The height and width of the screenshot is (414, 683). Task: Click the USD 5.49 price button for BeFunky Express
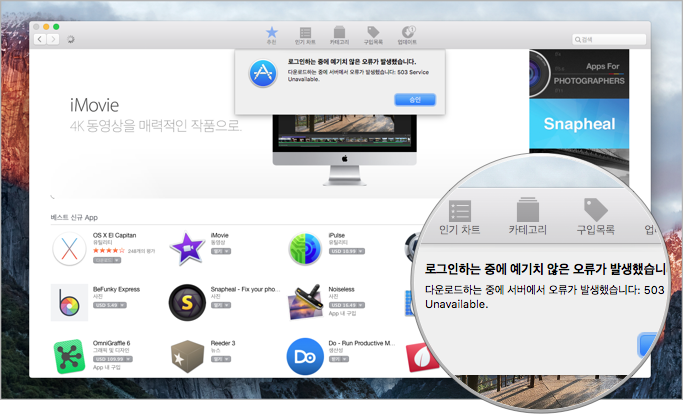click(x=109, y=305)
